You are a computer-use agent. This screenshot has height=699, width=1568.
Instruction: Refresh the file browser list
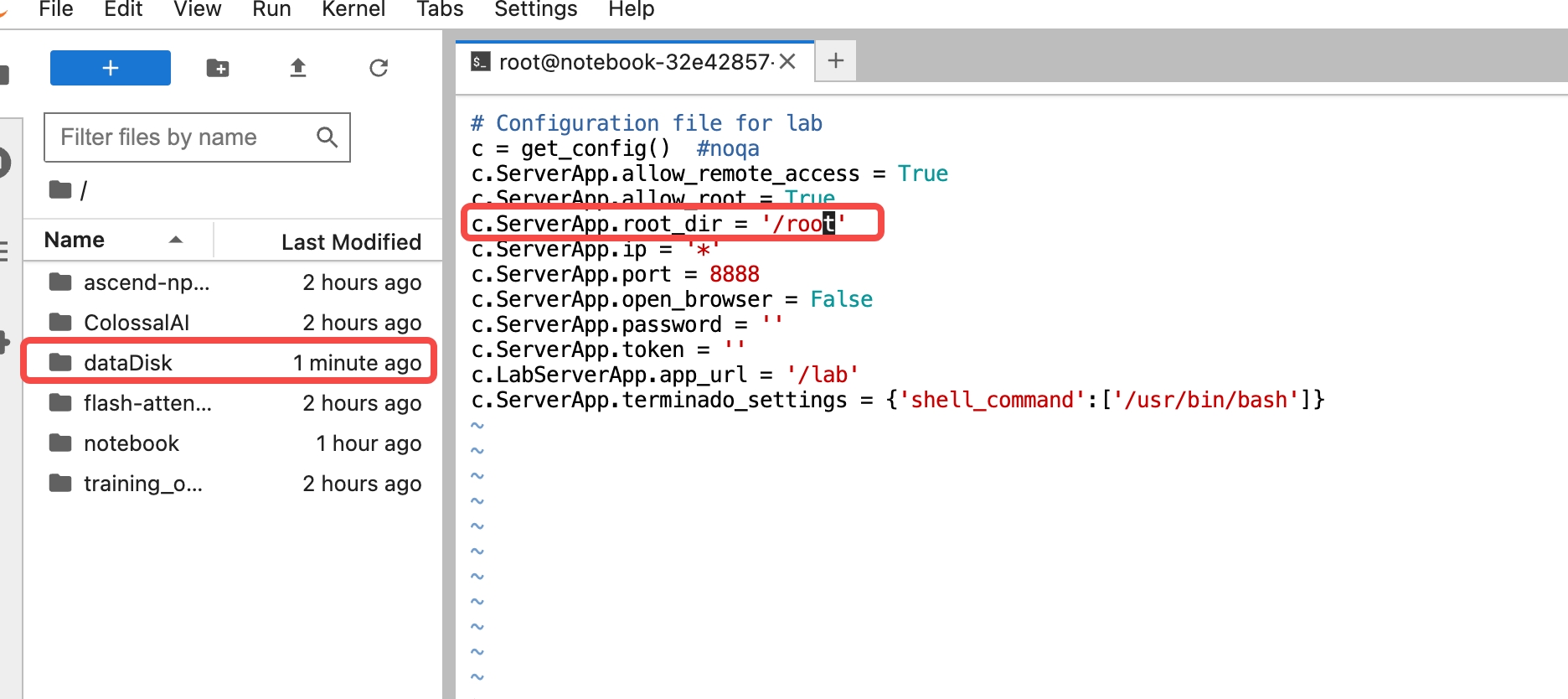[x=379, y=68]
